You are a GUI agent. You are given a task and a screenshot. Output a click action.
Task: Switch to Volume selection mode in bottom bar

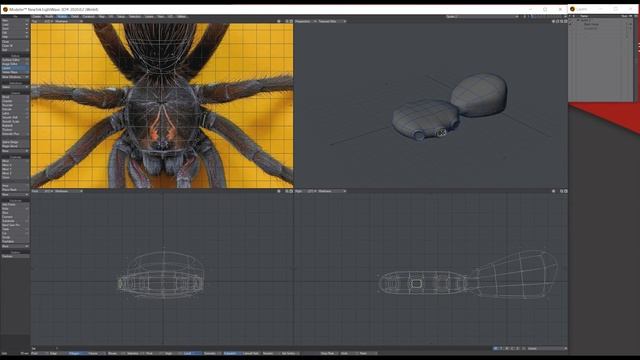[96, 353]
